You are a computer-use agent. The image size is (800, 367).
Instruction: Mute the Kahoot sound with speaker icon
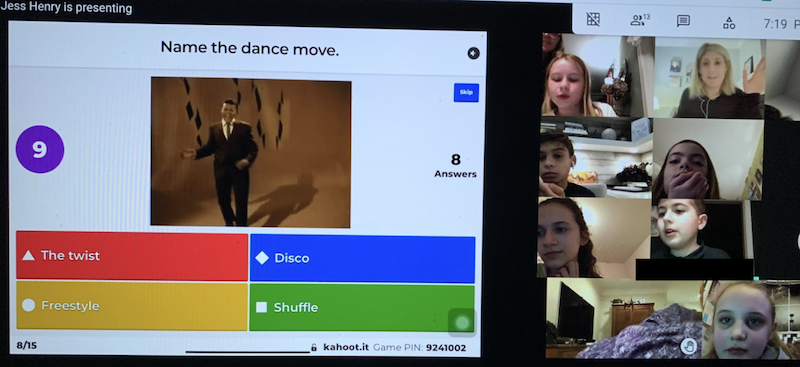(473, 53)
